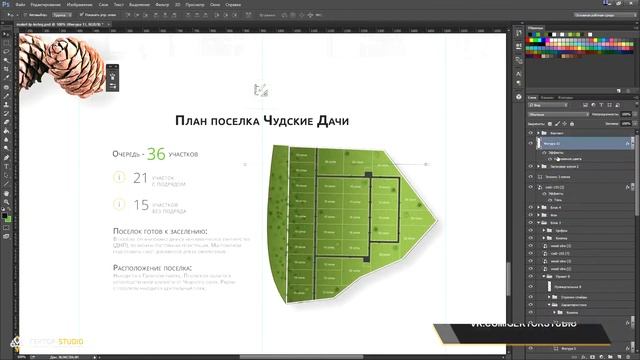The image size is (640, 360).
Task: Select the Healing Brush tool
Action: pyautogui.click(x=6, y=87)
